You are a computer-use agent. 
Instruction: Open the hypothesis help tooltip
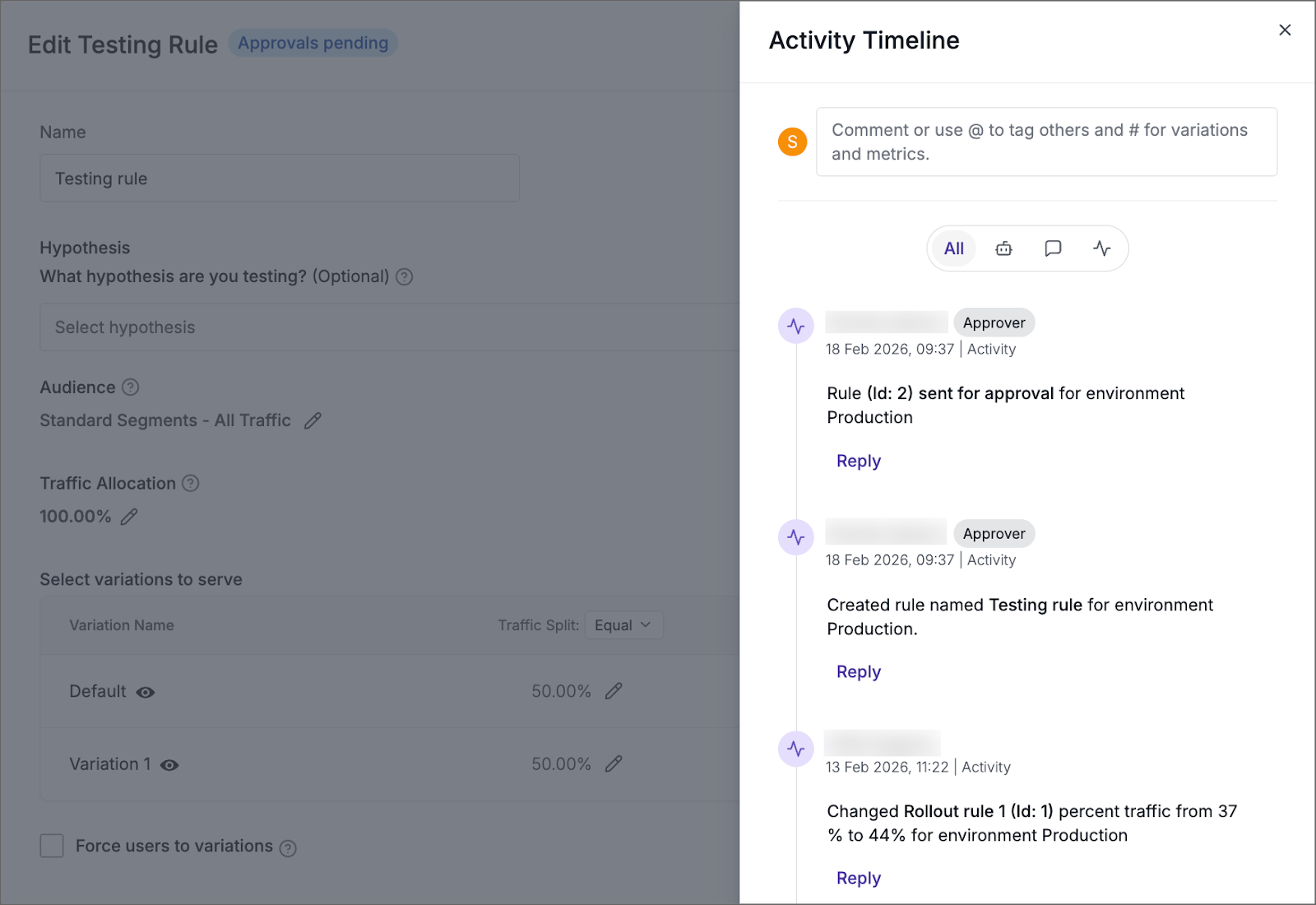404,277
